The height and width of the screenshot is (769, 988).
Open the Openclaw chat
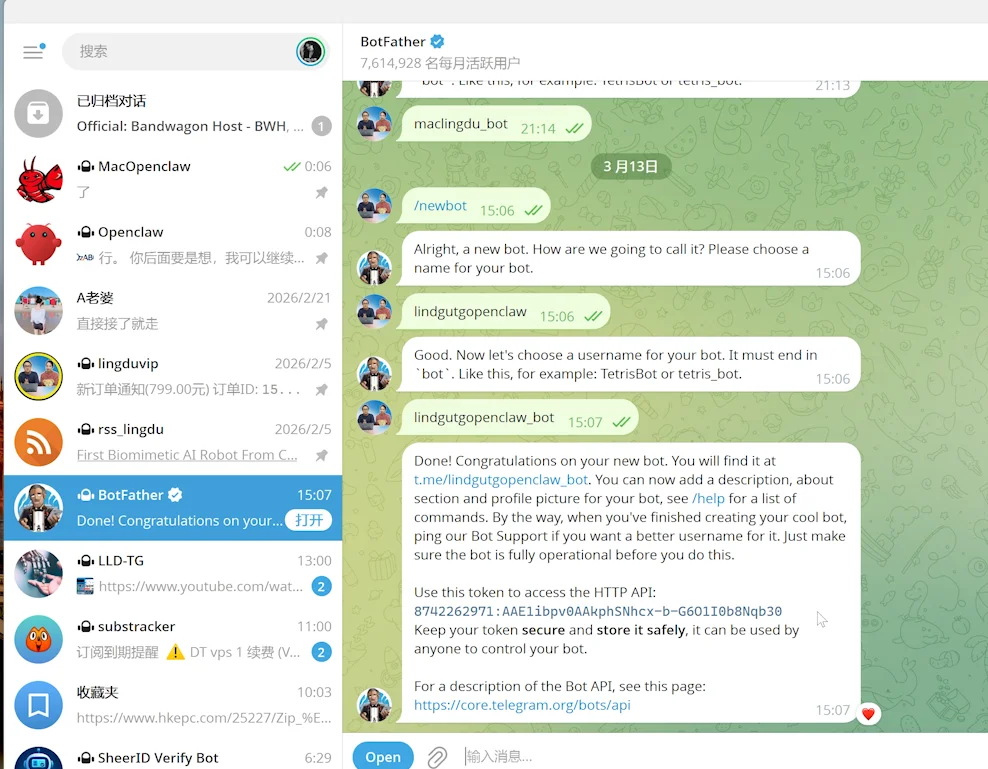pyautogui.click(x=173, y=245)
